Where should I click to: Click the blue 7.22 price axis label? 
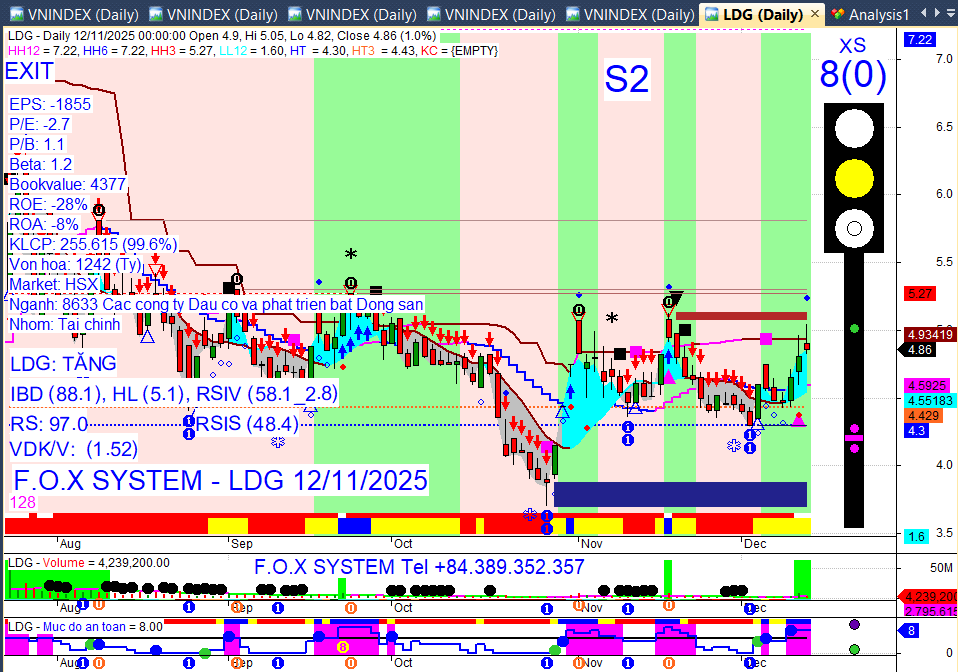920,40
